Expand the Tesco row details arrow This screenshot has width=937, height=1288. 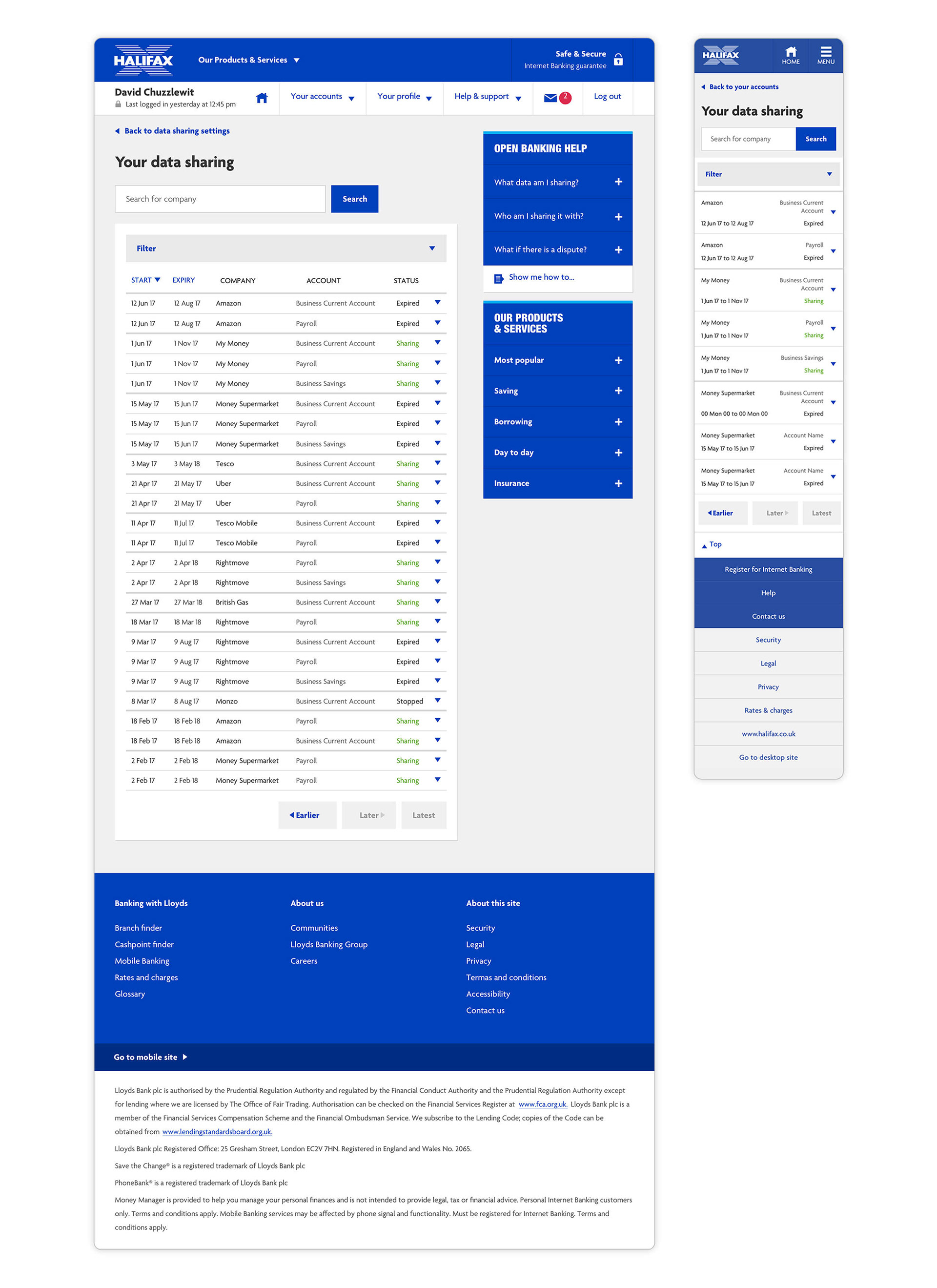[437, 463]
